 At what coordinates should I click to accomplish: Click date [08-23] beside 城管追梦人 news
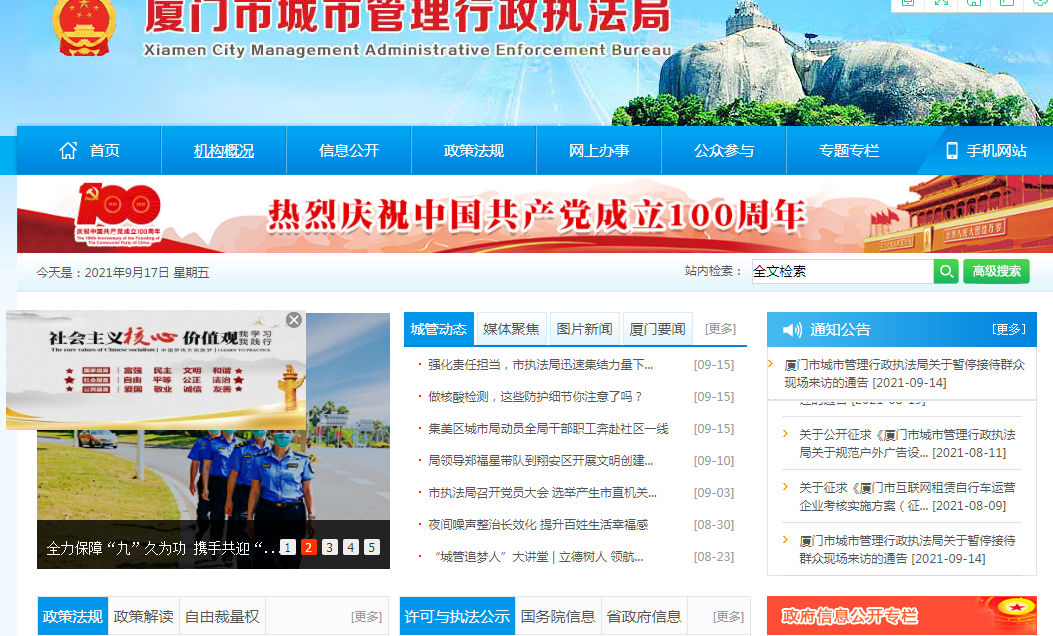(x=714, y=557)
